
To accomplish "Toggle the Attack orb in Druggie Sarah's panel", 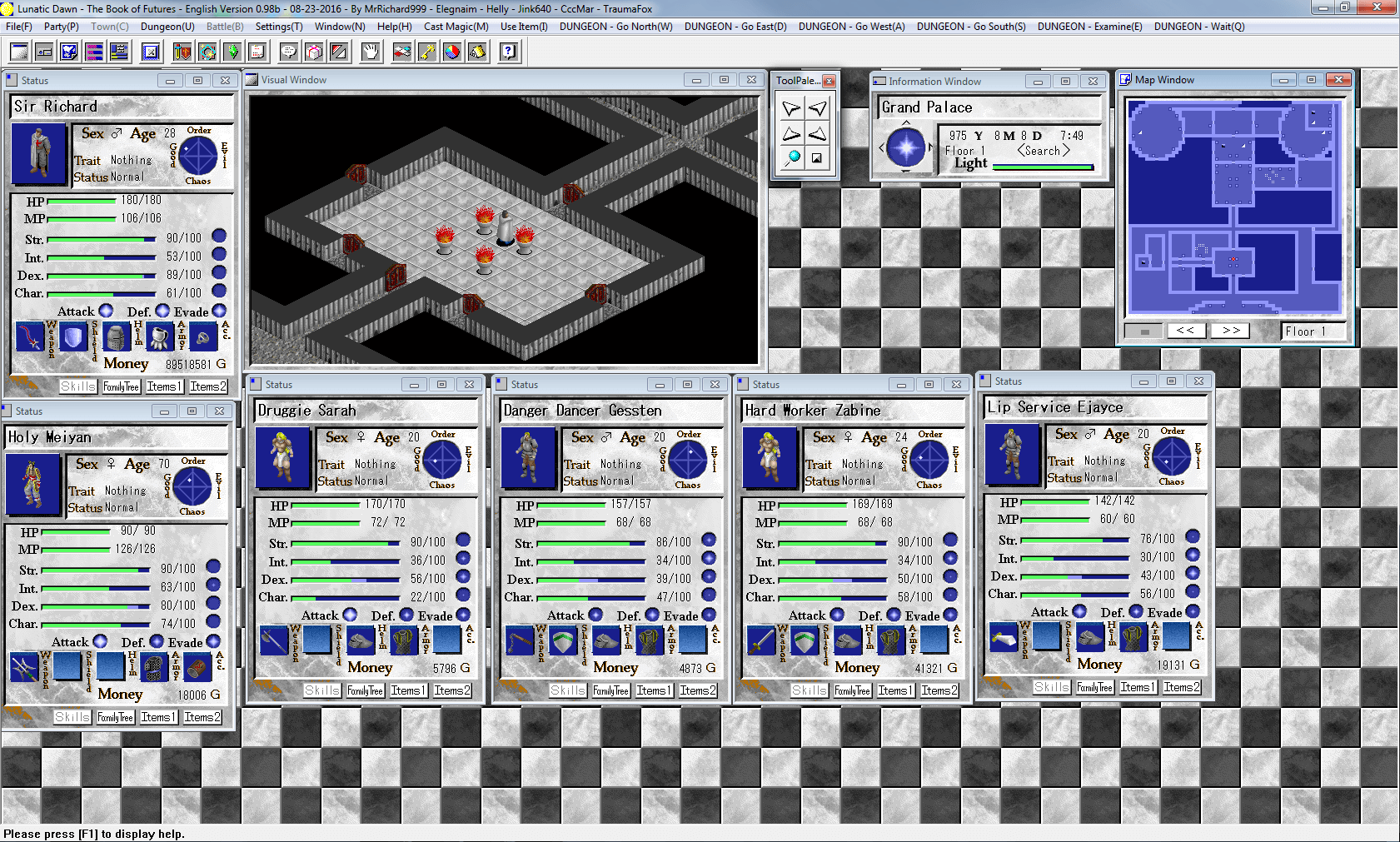I will (350, 615).
